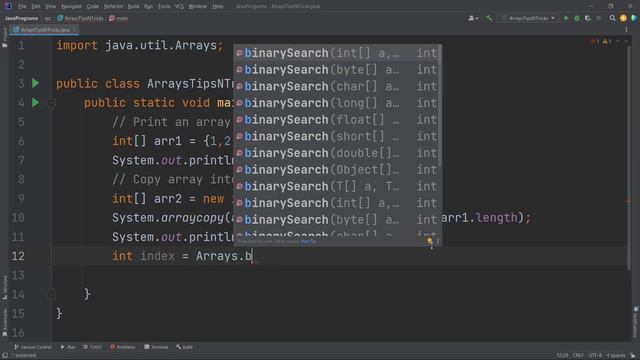Run with coverage using the toolbar icon

[588, 18]
